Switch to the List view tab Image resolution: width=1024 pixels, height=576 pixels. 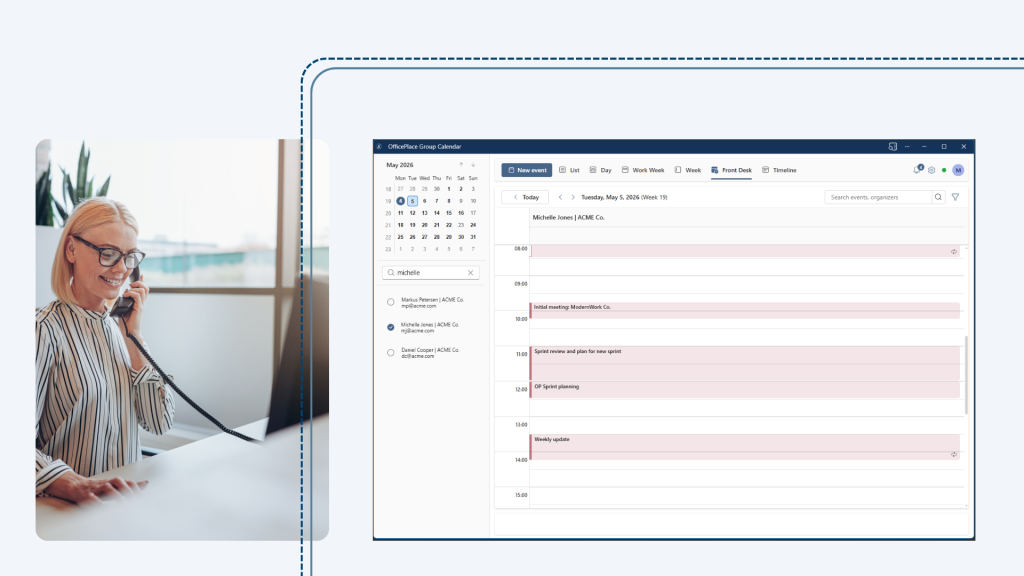[569, 170]
